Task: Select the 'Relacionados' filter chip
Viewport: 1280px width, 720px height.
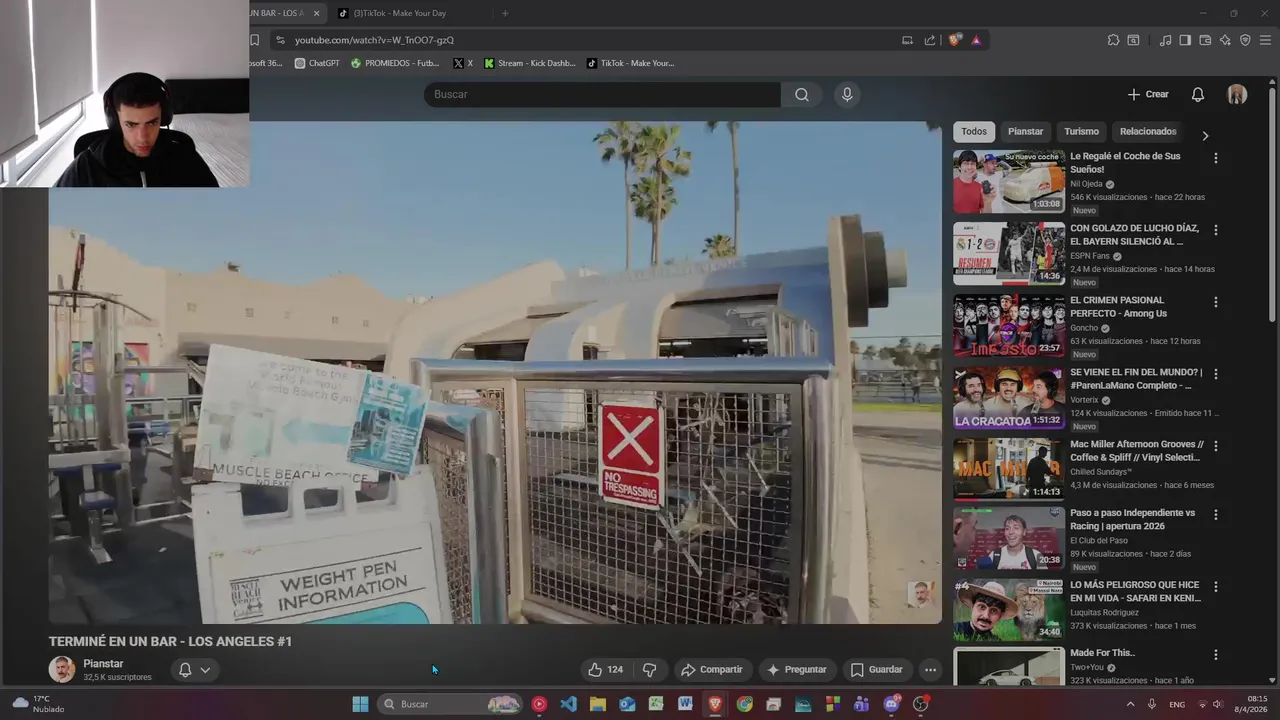Action: tap(1148, 131)
